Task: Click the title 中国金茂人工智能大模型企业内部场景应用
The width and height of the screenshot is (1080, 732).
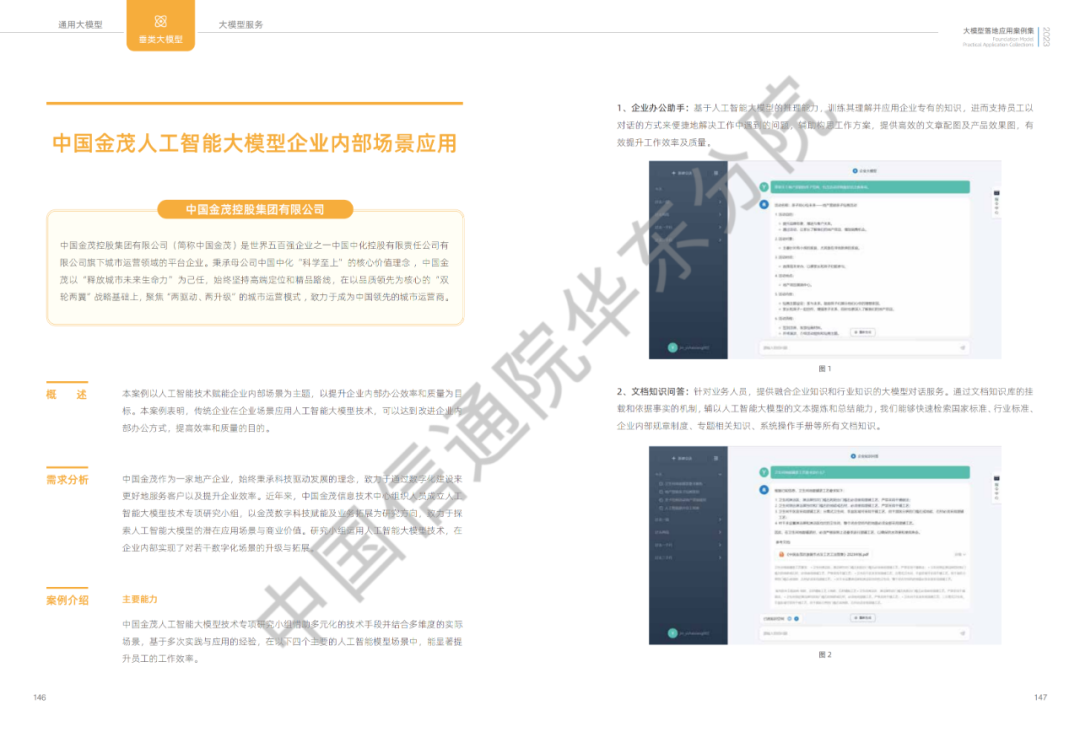Action: click(x=254, y=143)
